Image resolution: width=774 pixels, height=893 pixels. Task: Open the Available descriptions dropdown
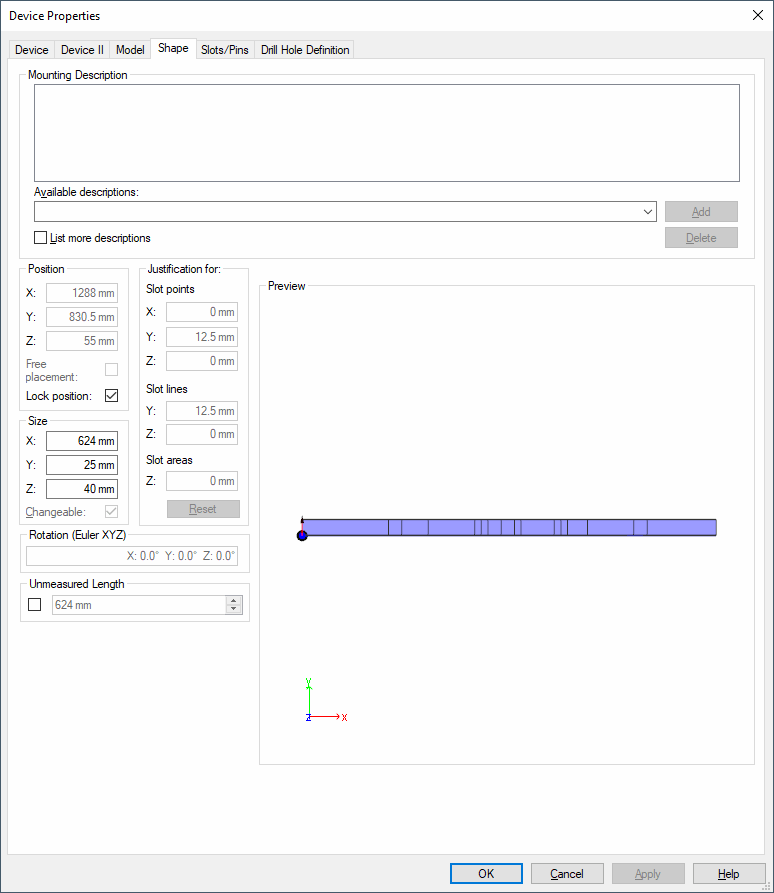pyautogui.click(x=648, y=212)
